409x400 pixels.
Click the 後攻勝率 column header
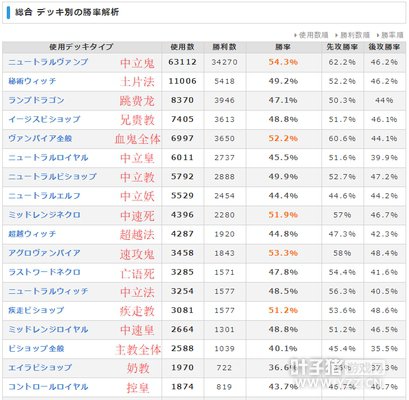(384, 47)
